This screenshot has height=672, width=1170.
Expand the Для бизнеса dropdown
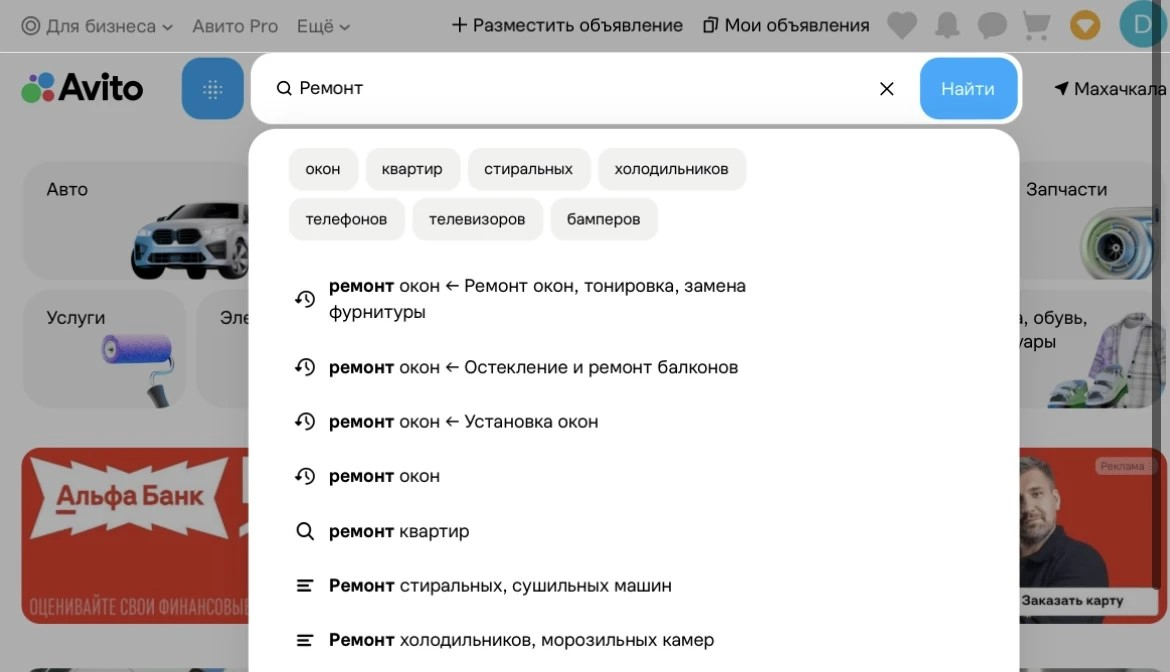point(97,26)
